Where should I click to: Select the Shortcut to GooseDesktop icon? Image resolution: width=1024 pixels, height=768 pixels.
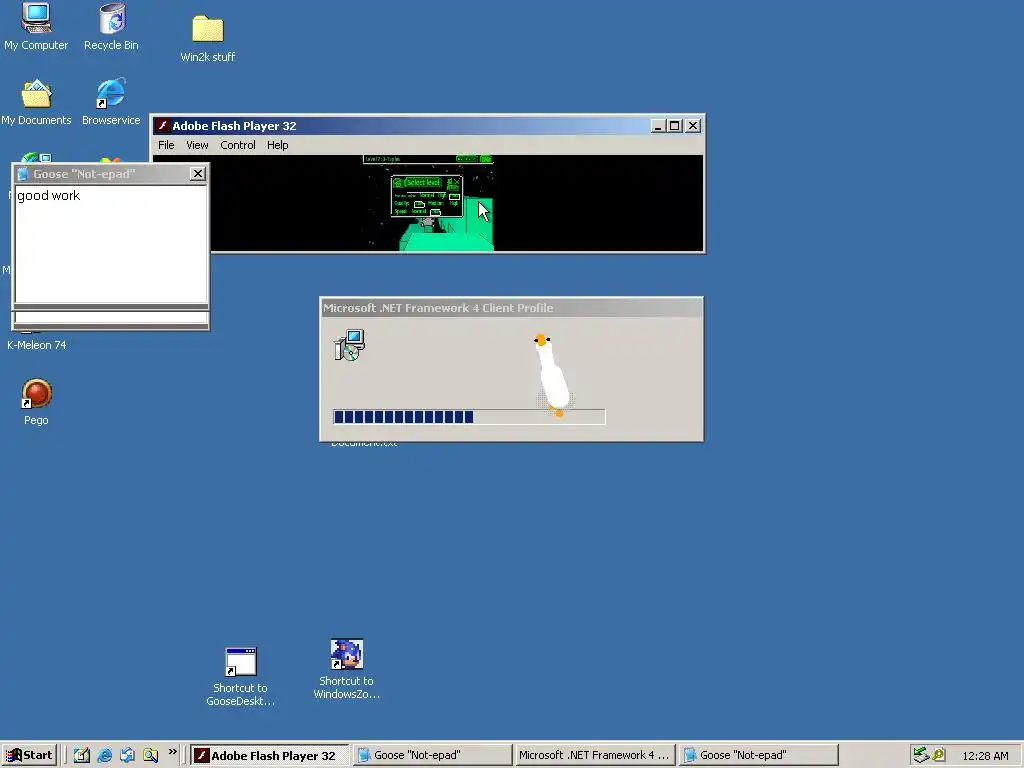[x=240, y=662]
